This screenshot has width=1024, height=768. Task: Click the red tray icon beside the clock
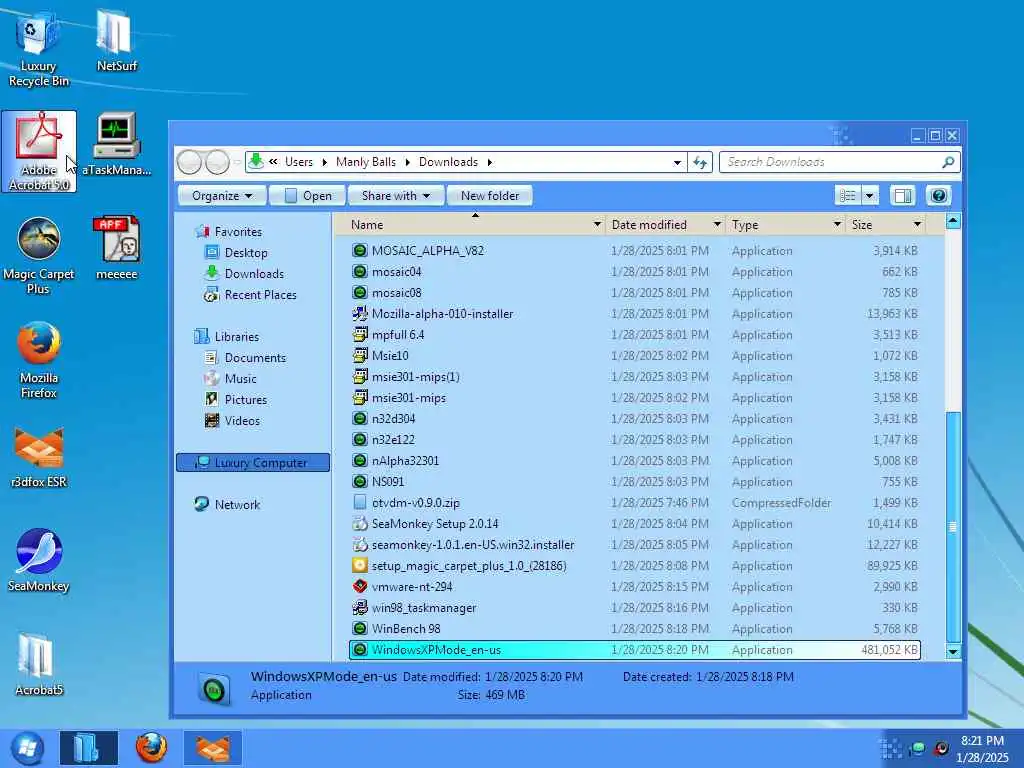point(941,749)
